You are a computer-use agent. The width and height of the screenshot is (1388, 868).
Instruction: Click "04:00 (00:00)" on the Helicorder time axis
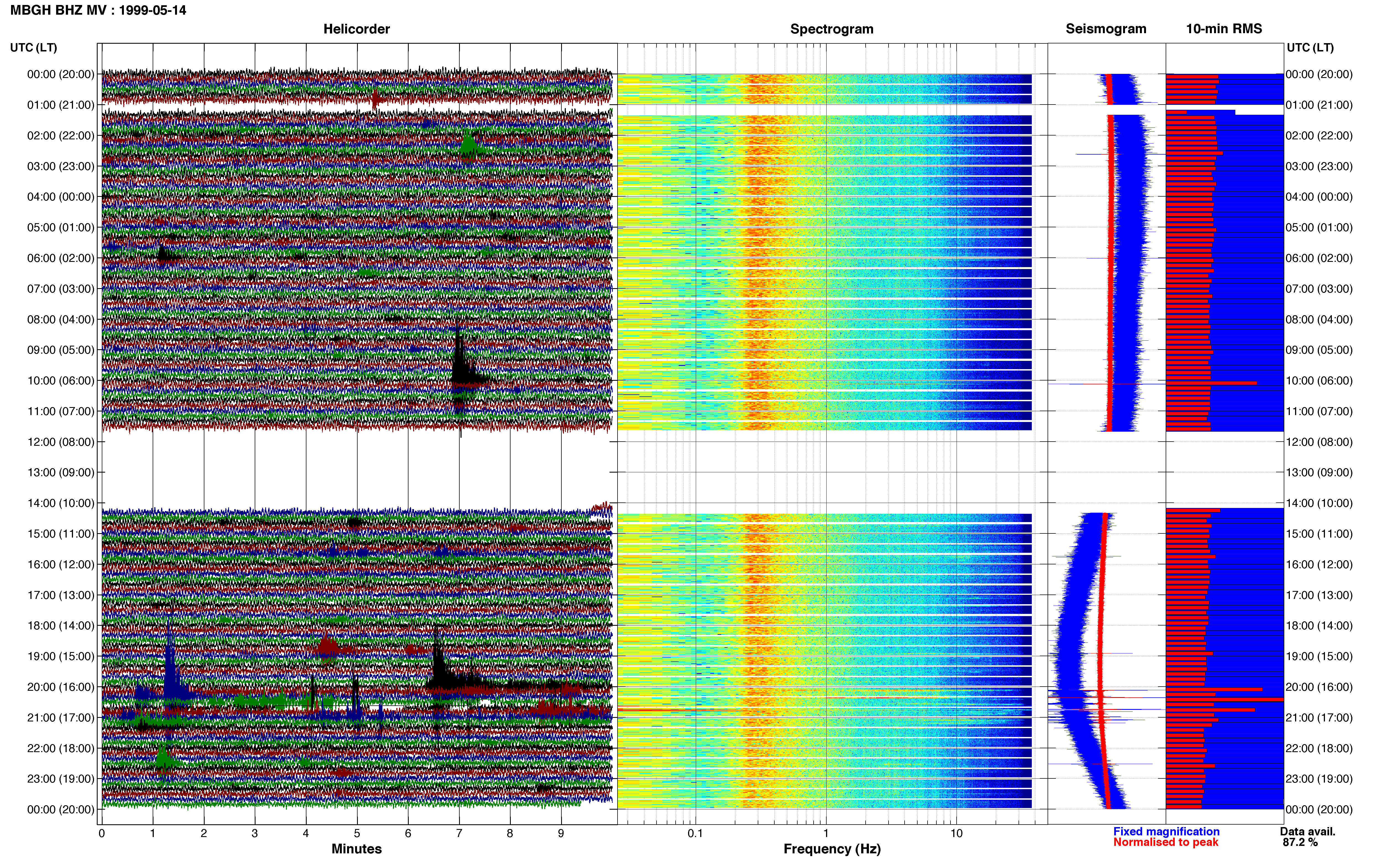tap(61, 197)
